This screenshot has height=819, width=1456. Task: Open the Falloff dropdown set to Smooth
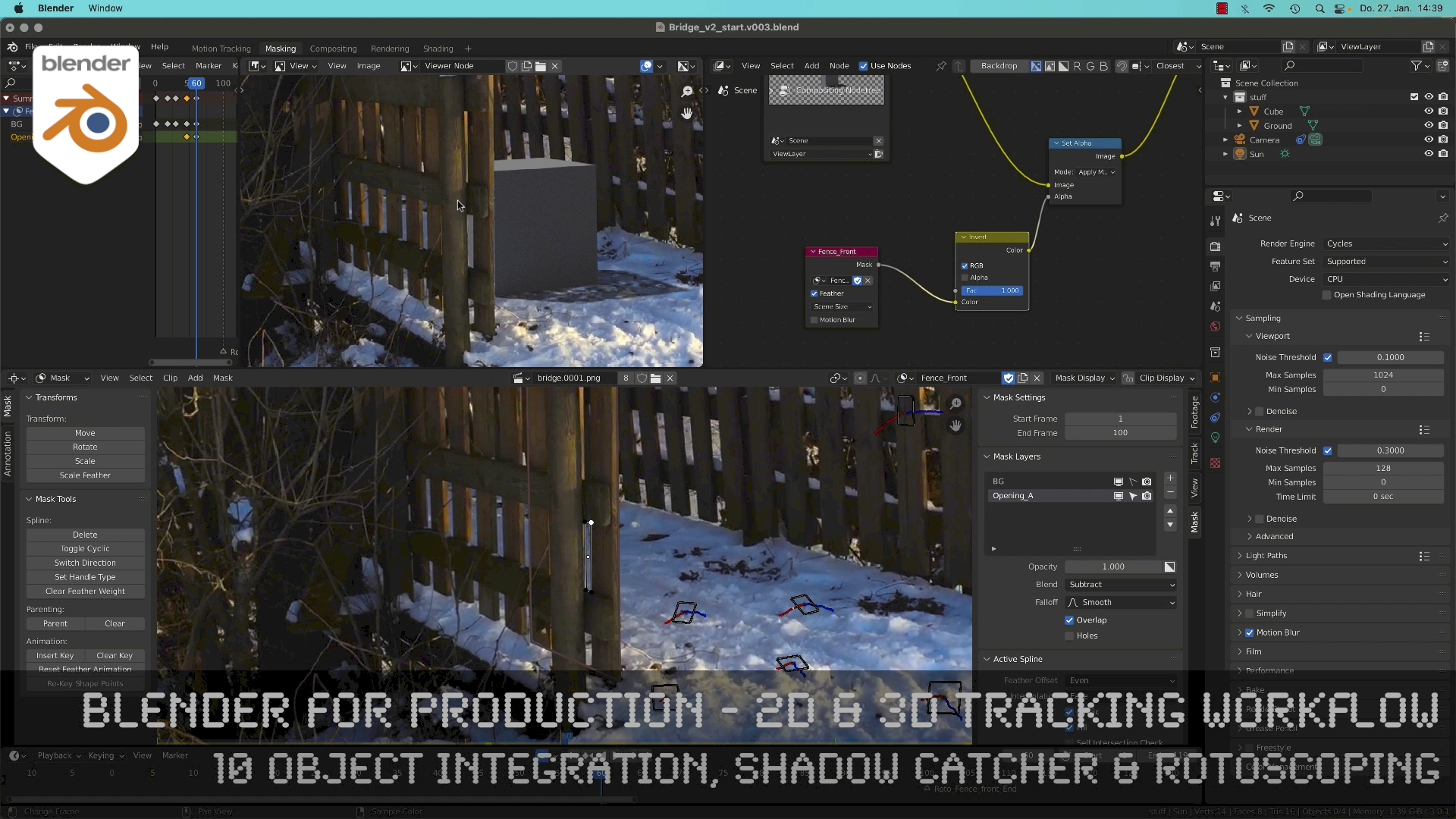tap(1121, 602)
